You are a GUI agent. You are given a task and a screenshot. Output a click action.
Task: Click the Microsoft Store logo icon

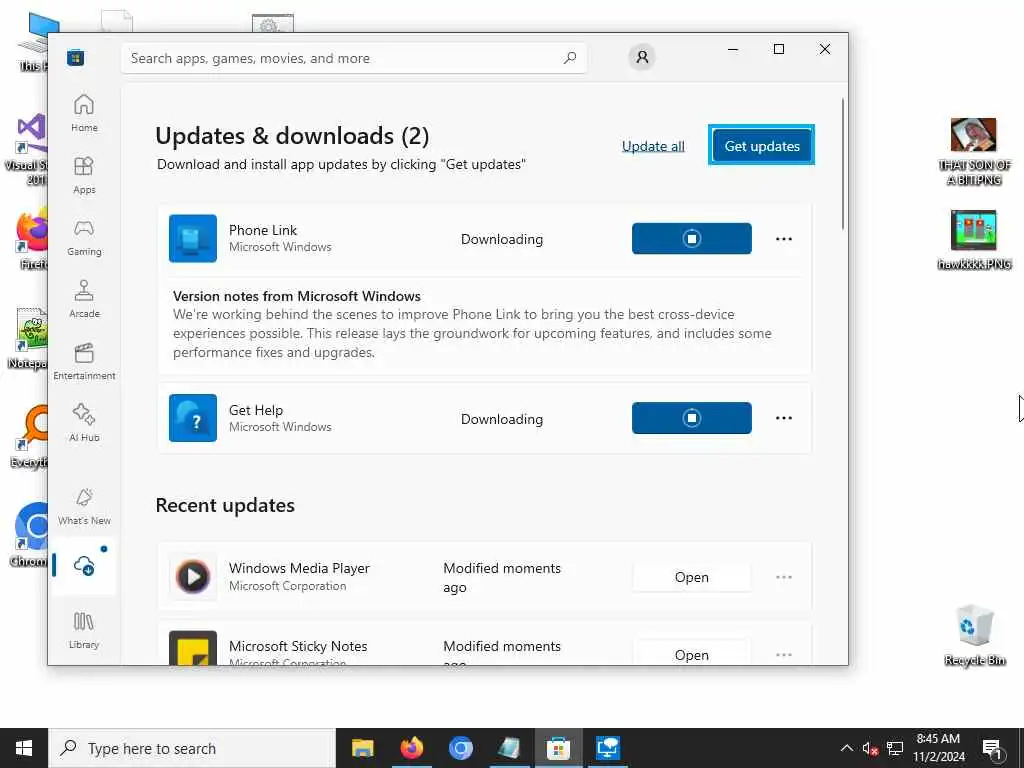click(75, 57)
